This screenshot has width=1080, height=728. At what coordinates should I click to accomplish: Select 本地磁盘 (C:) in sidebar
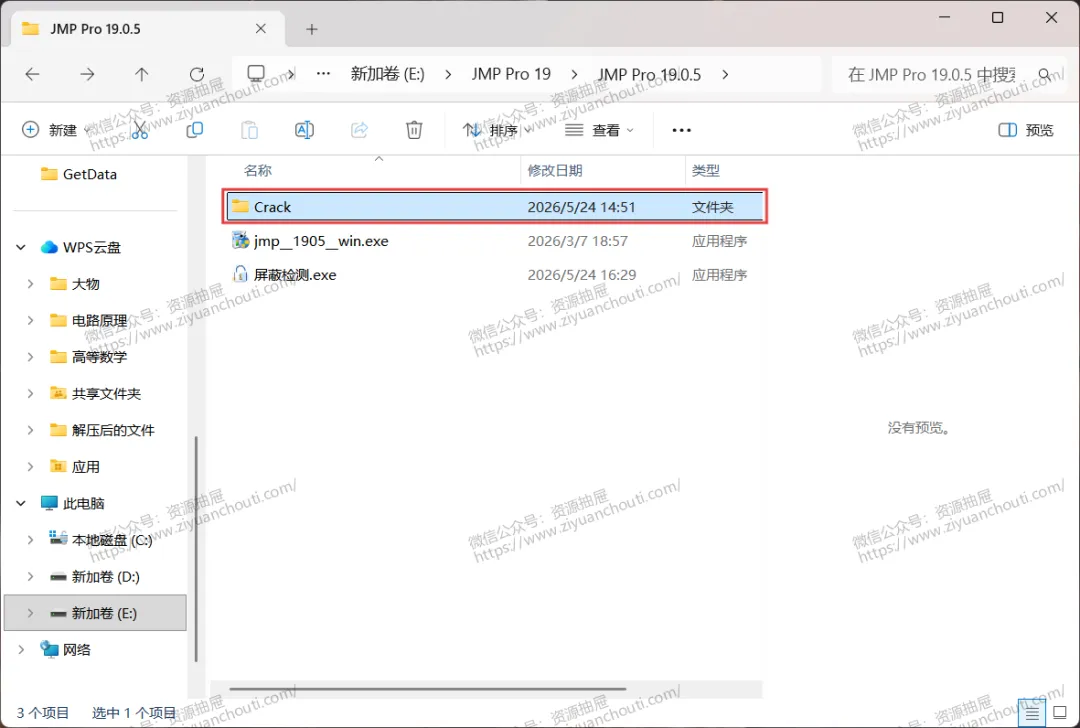point(112,540)
